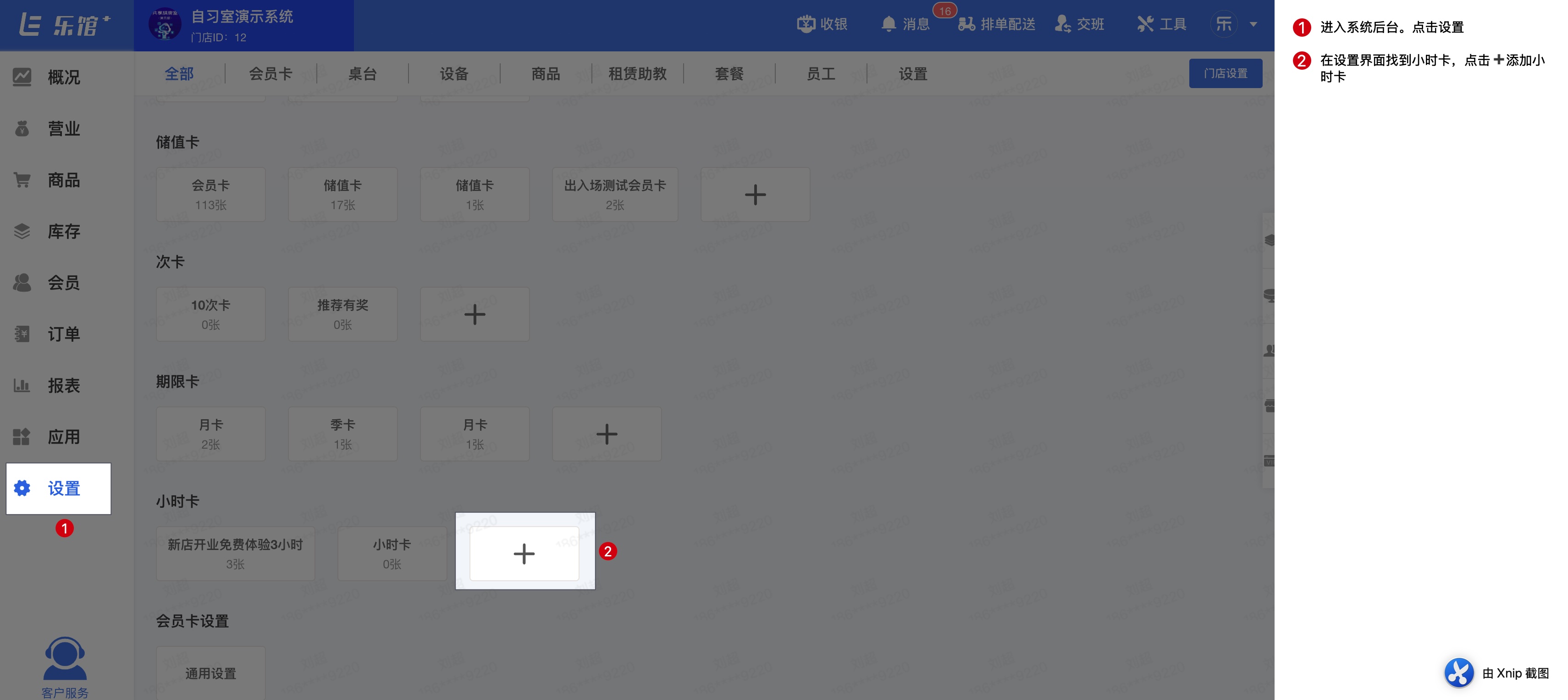Open the 工具 tools menu

pyautogui.click(x=1161, y=24)
